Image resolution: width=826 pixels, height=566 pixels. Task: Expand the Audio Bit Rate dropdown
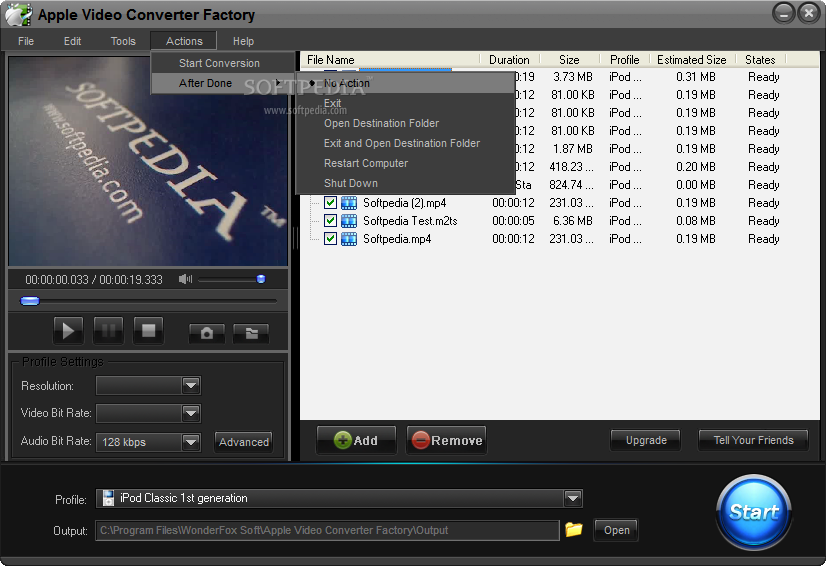pos(191,442)
